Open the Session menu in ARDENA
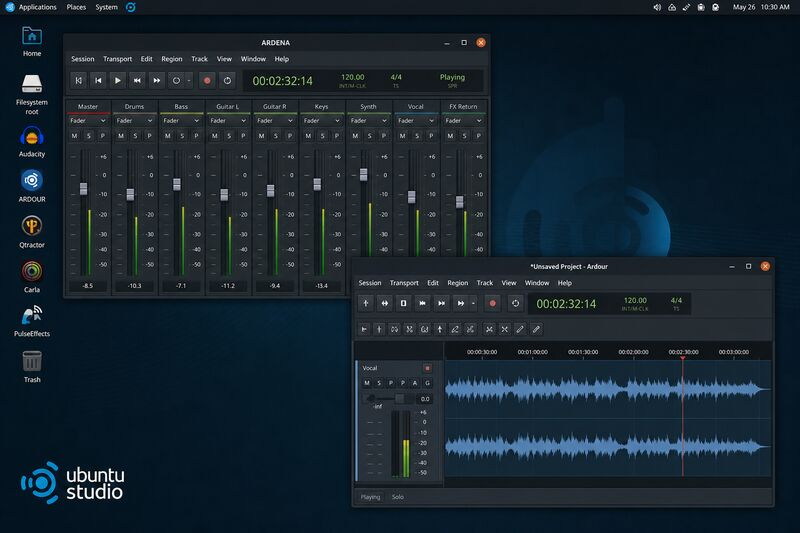 click(x=83, y=59)
